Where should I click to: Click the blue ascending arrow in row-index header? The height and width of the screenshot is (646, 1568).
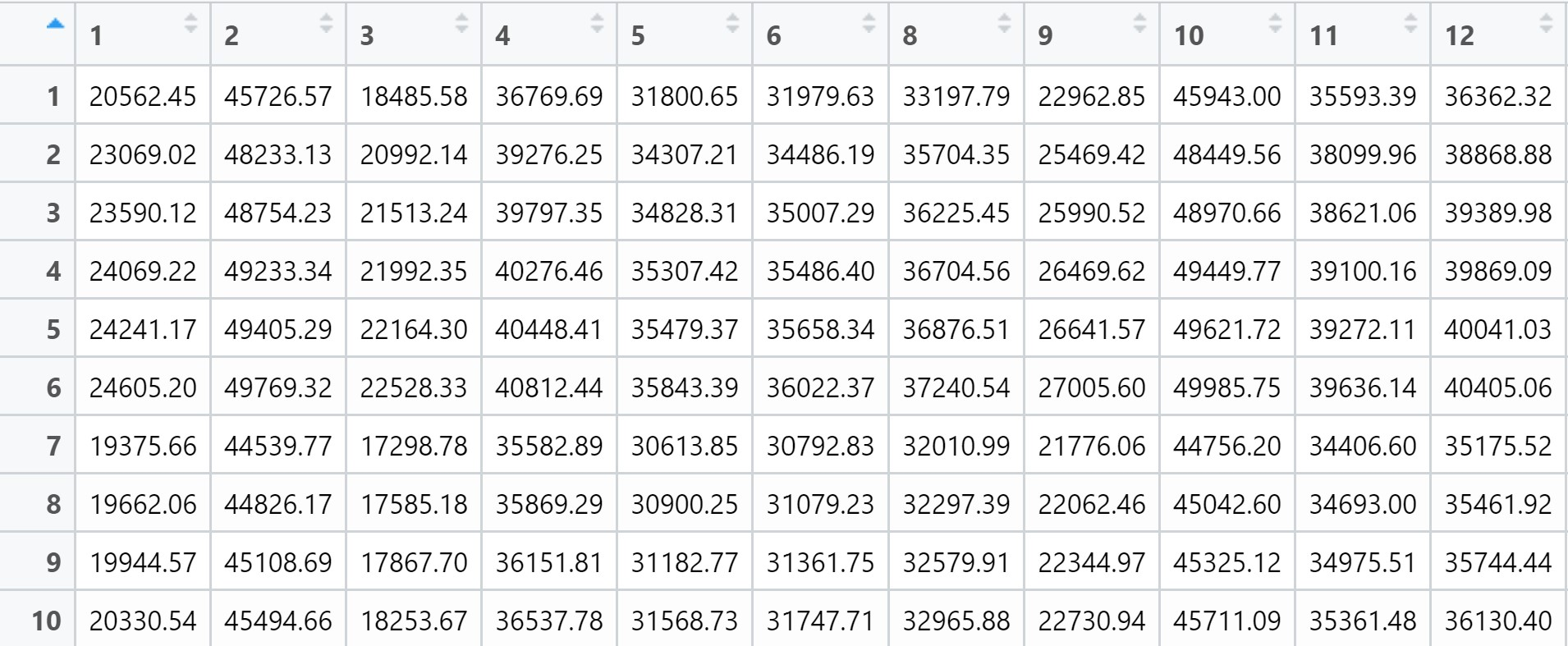[55, 25]
